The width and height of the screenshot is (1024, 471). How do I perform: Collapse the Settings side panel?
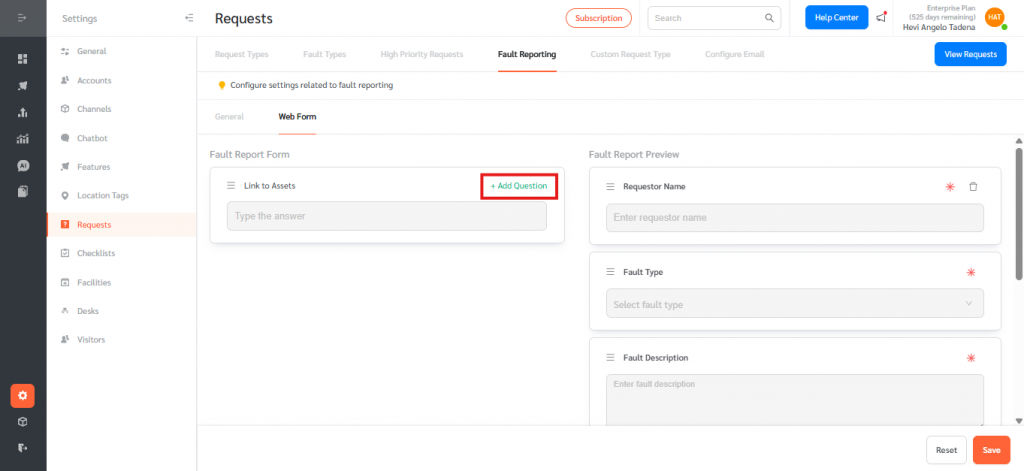click(190, 18)
